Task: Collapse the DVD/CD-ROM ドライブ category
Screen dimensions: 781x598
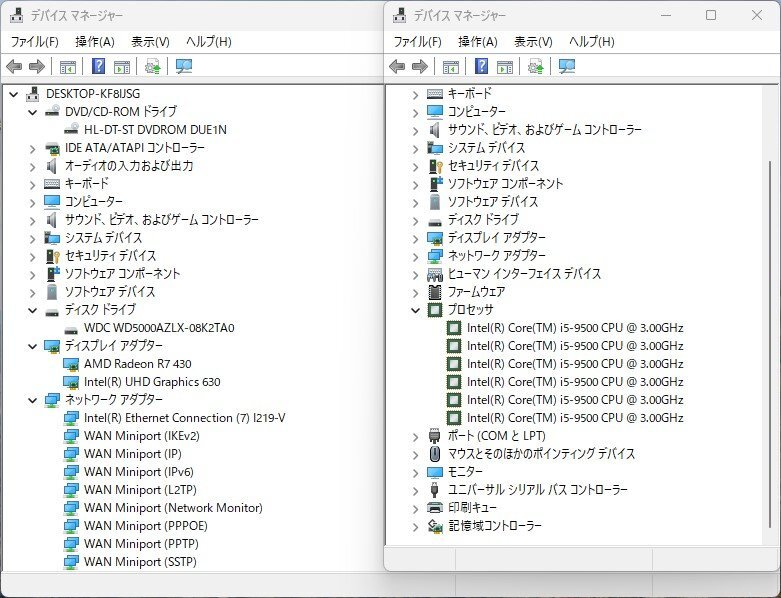Action: 32,112
